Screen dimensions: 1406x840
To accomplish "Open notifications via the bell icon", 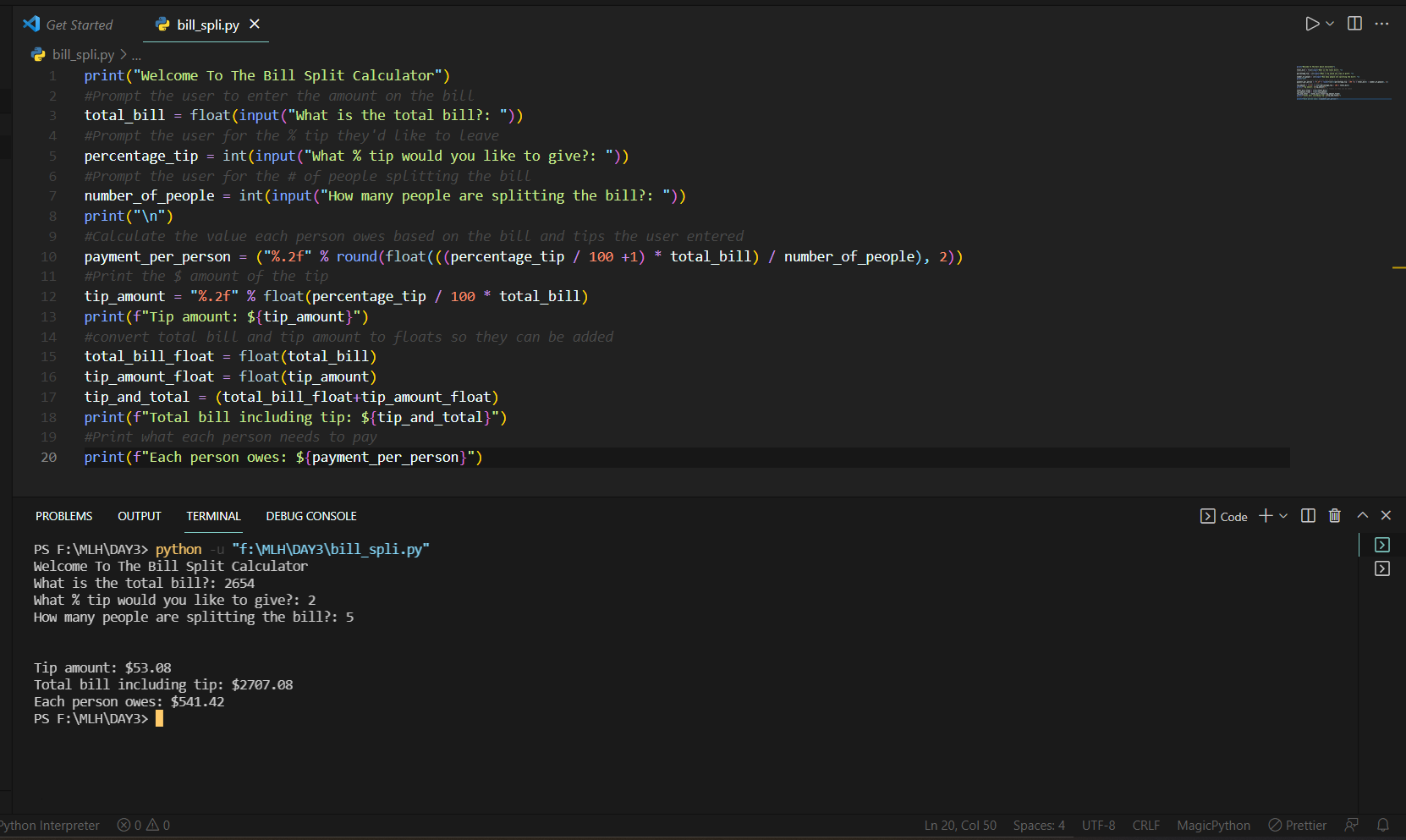I will pyautogui.click(x=1382, y=825).
